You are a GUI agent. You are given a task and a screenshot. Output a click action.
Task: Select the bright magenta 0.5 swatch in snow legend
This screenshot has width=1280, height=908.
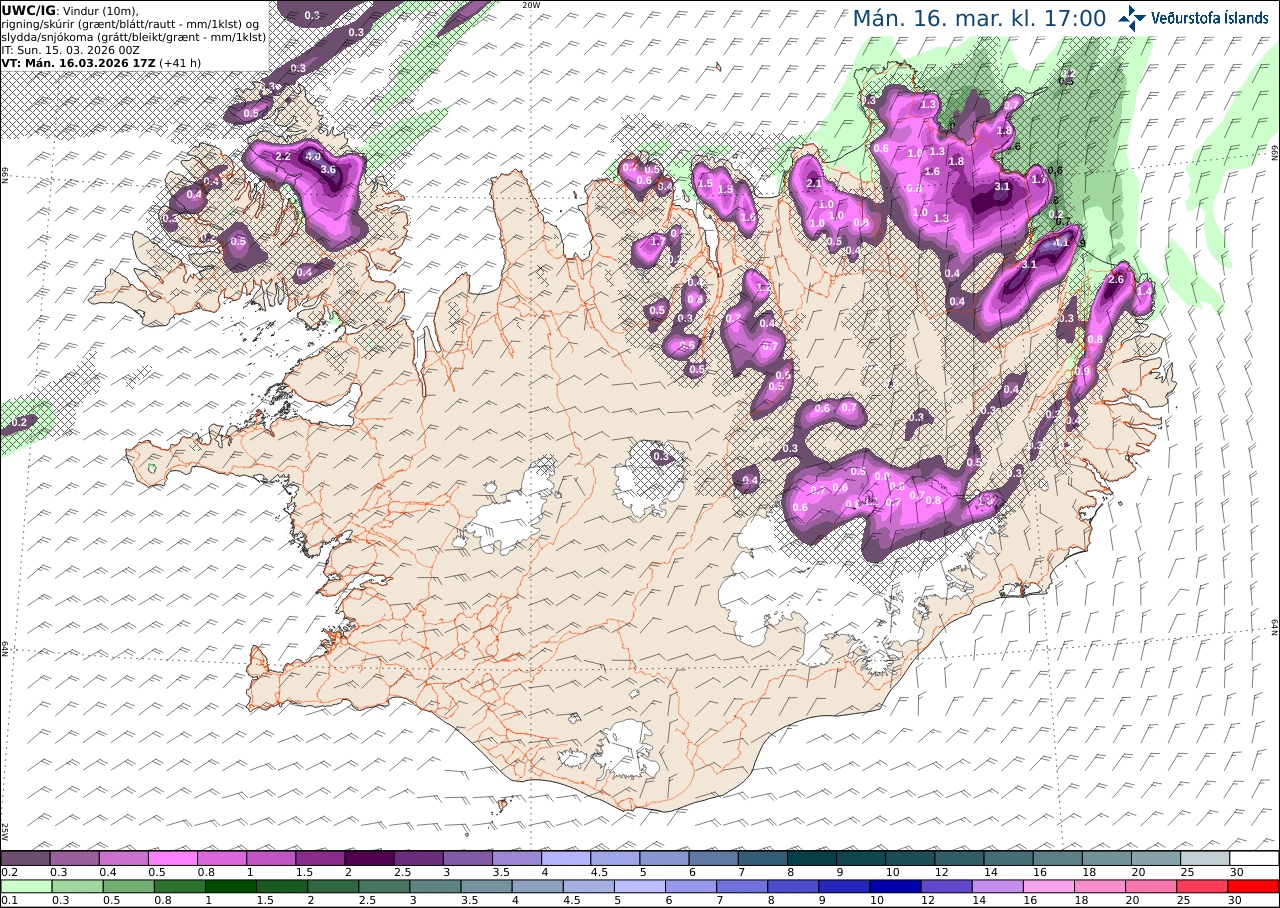172,858
